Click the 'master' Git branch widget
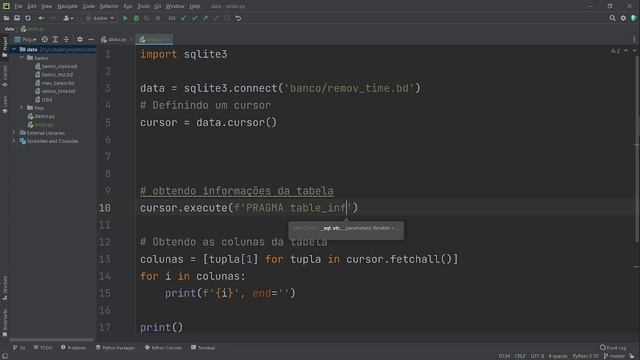Image resolution: width=640 pixels, height=360 pixels. 614,356
